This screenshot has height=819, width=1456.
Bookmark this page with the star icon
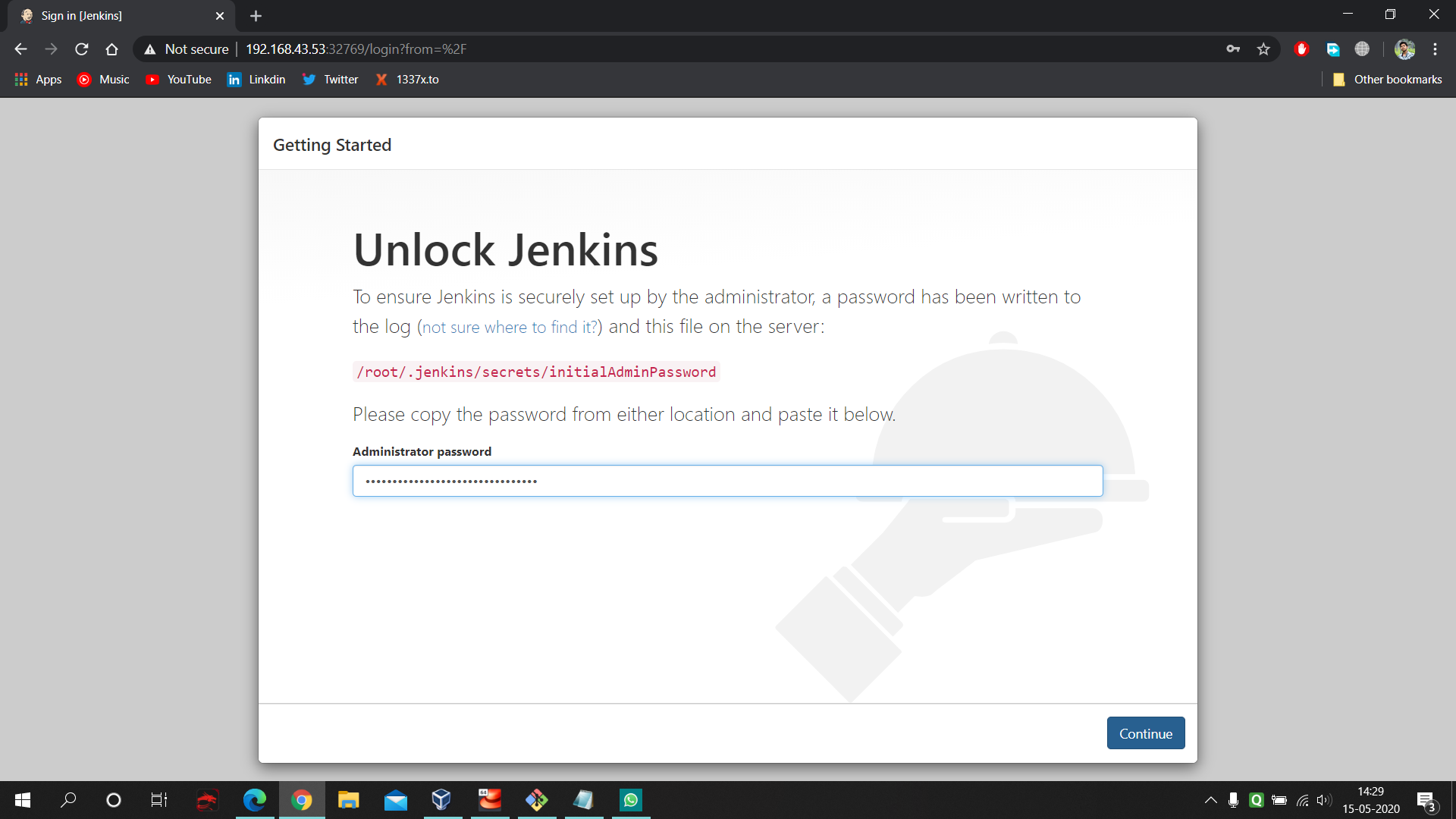[x=1263, y=49]
